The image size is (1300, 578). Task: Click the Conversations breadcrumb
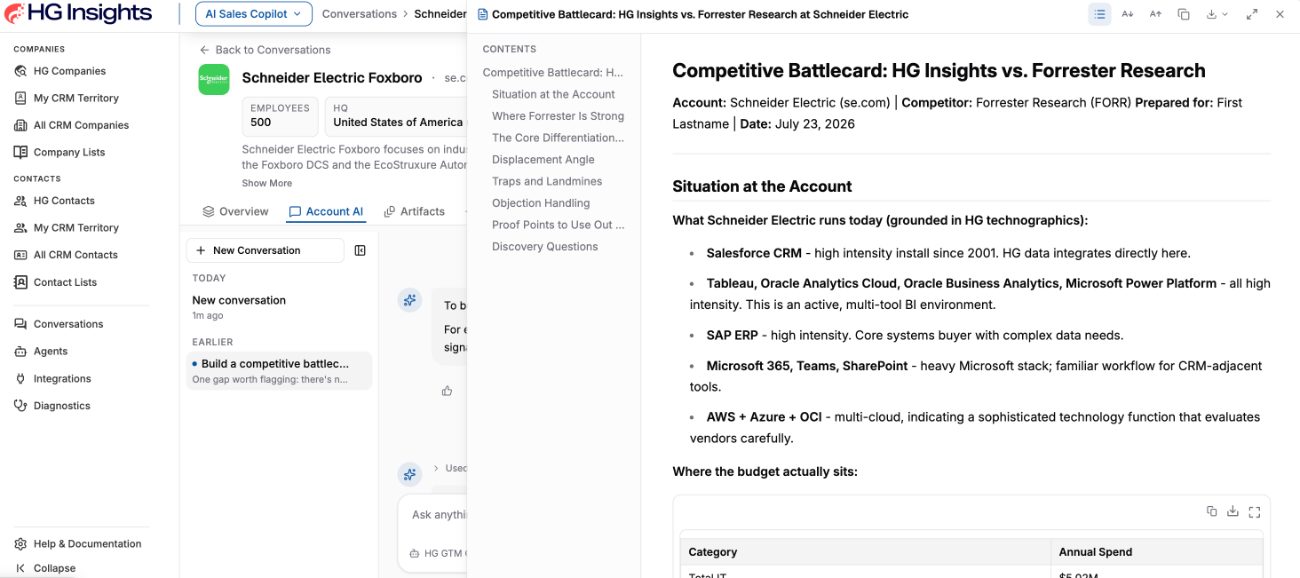coord(359,14)
